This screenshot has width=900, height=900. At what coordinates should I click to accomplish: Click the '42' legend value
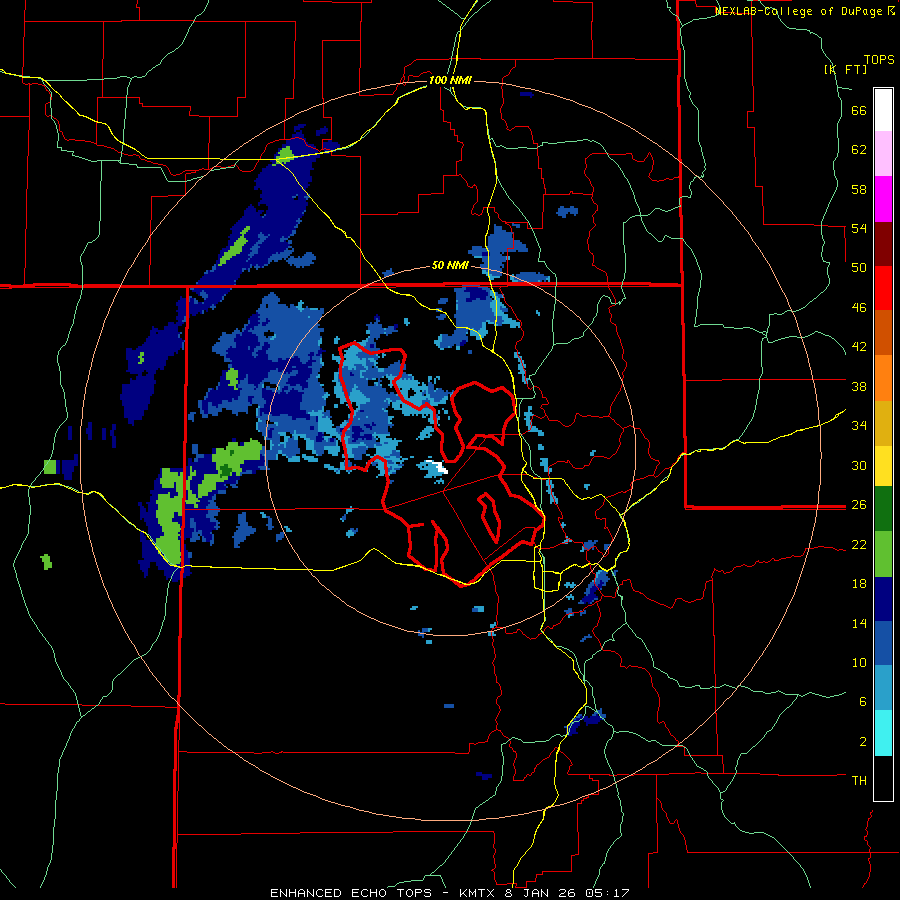(859, 347)
